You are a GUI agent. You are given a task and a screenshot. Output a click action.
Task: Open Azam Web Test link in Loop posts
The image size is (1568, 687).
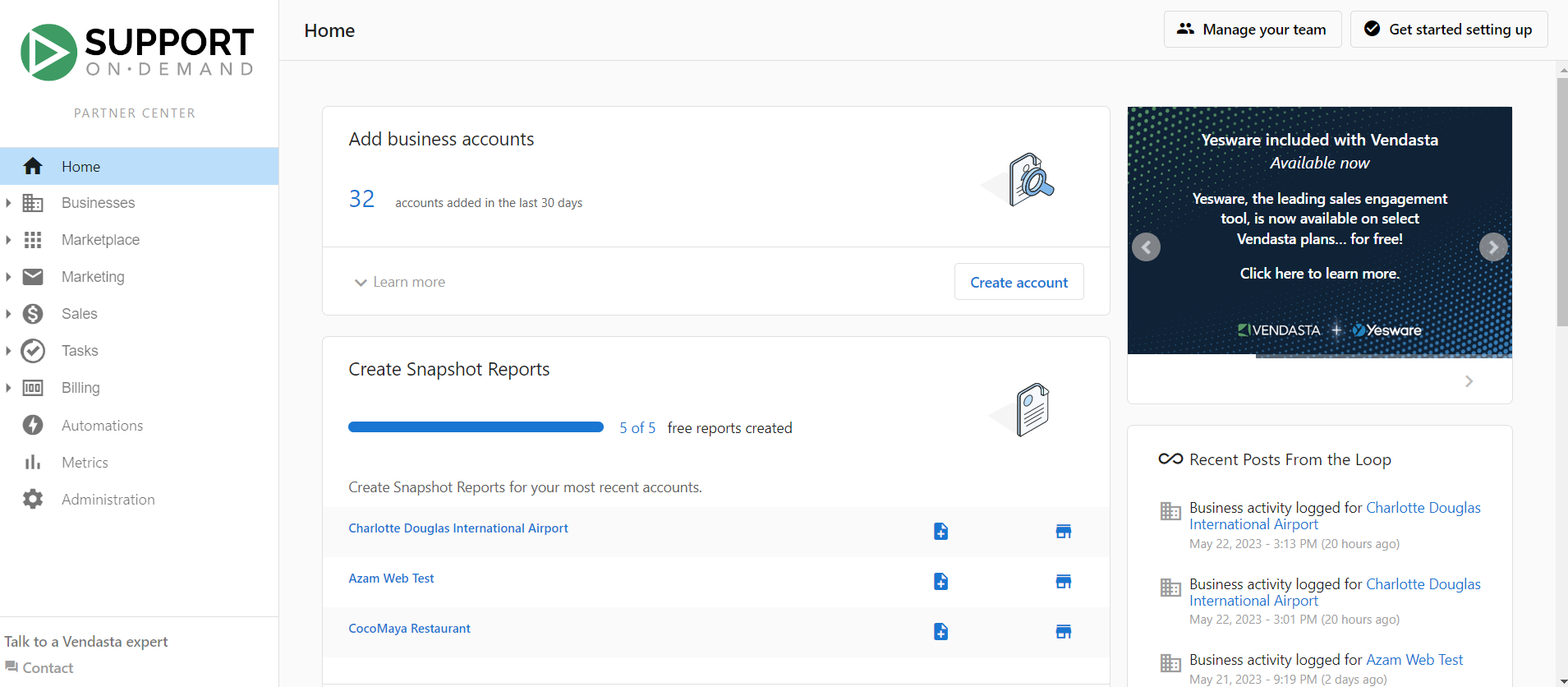coord(1414,660)
